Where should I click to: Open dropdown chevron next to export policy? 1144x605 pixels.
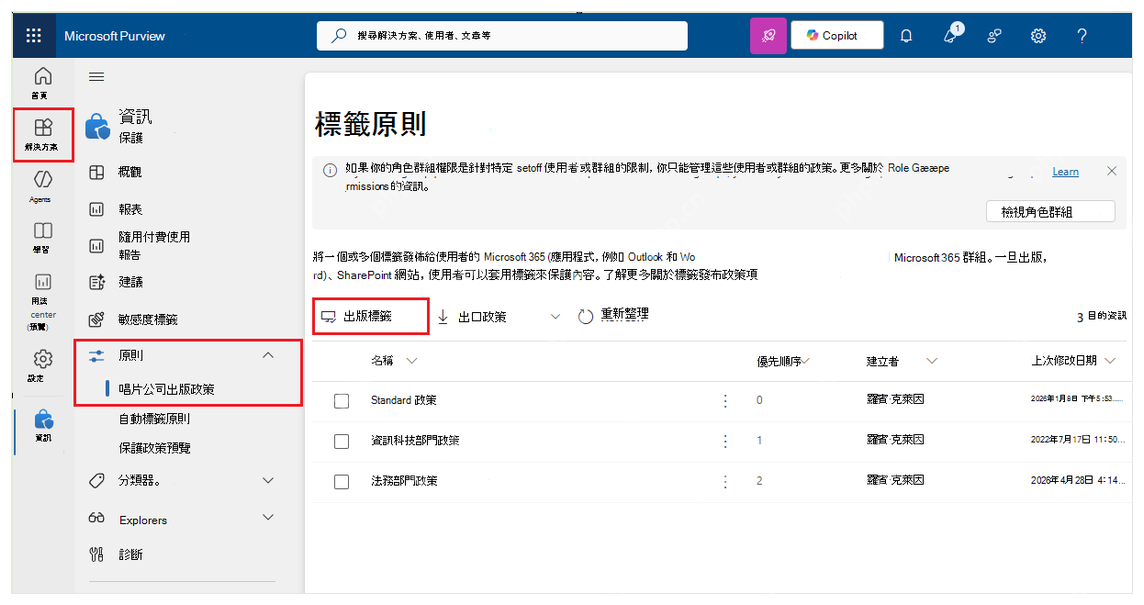pyautogui.click(x=555, y=317)
